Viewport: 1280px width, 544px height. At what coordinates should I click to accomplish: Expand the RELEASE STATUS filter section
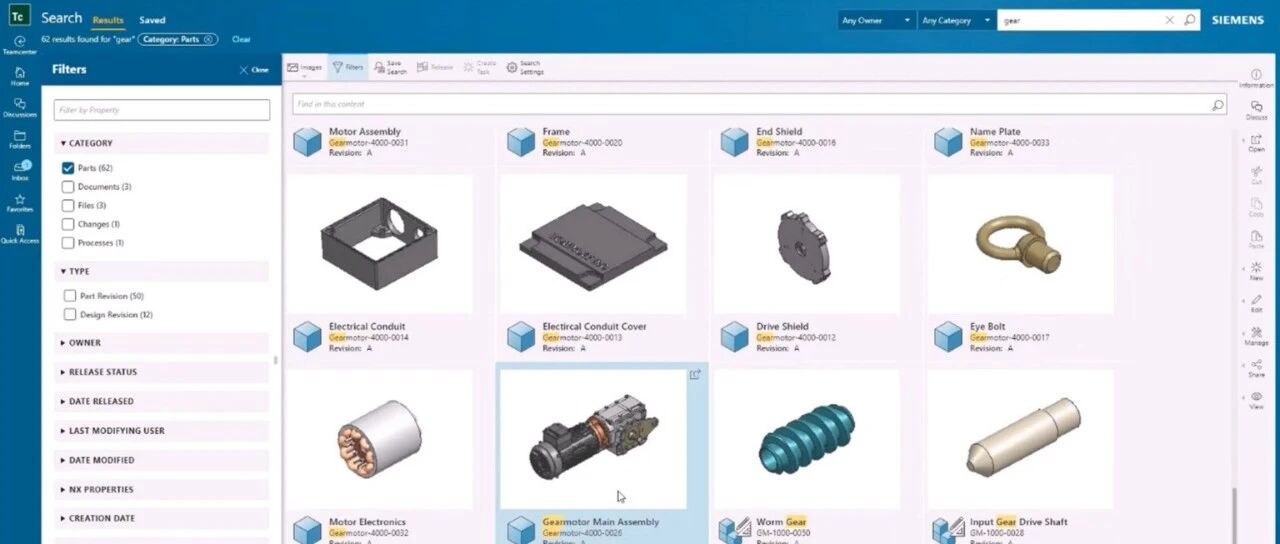point(102,372)
